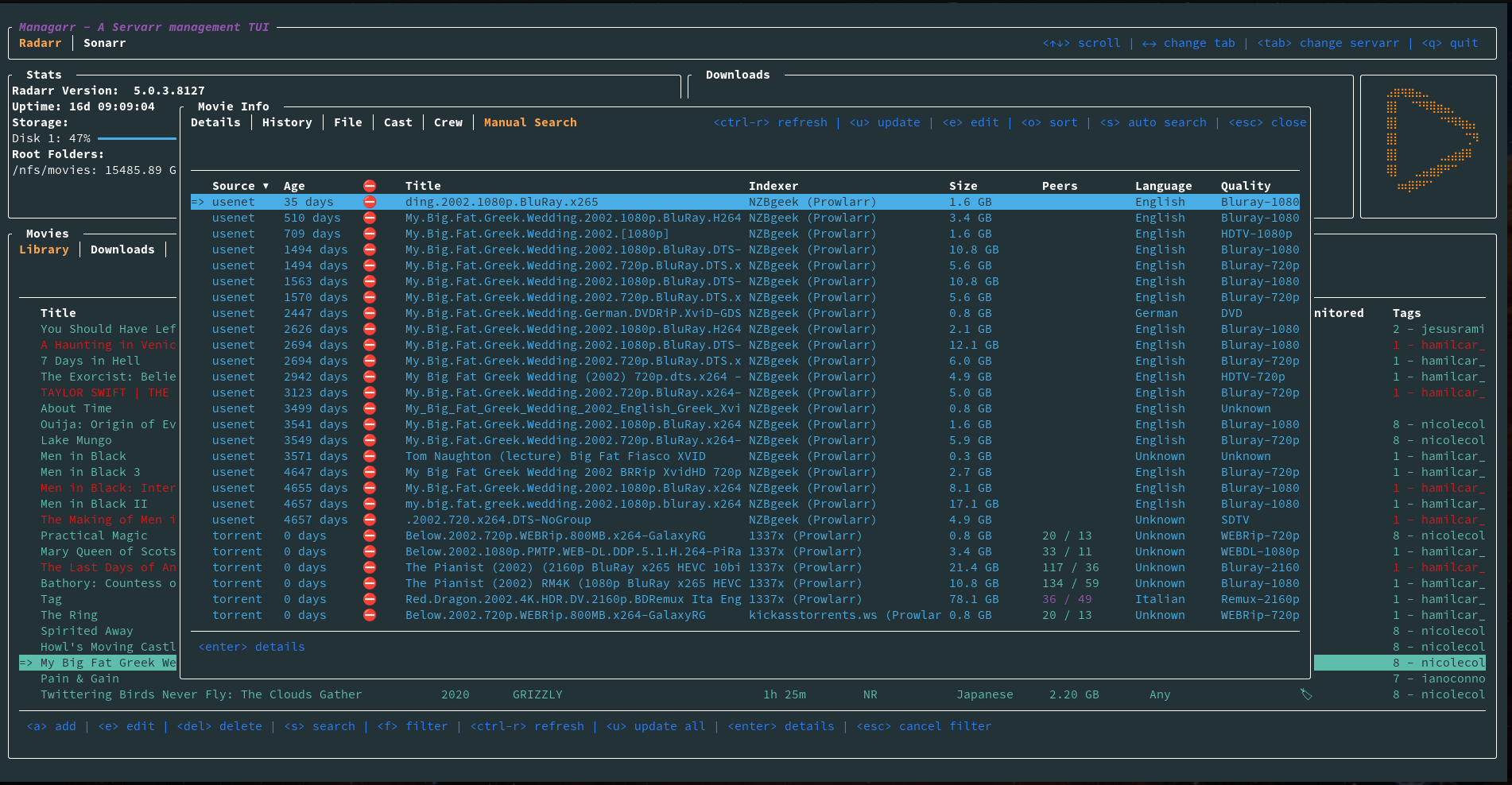Viewport: 1512px width, 785px height.
Task: Switch to the Downloads tab under Movies
Action: click(x=122, y=249)
